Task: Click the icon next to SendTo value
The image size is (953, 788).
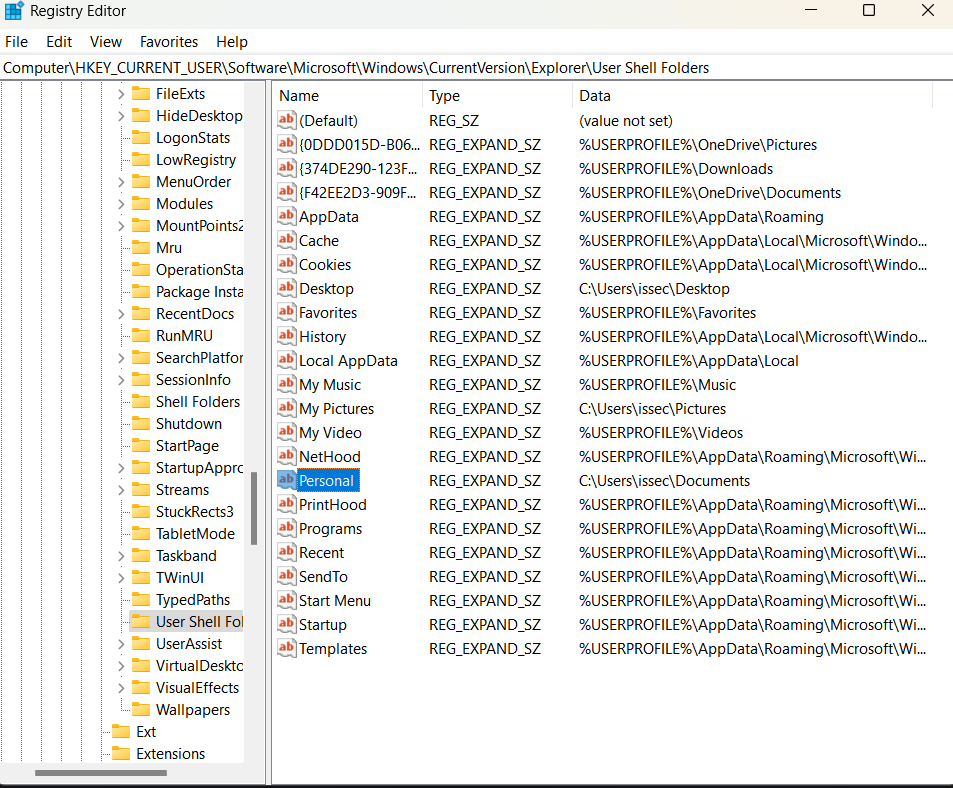Action: point(286,576)
